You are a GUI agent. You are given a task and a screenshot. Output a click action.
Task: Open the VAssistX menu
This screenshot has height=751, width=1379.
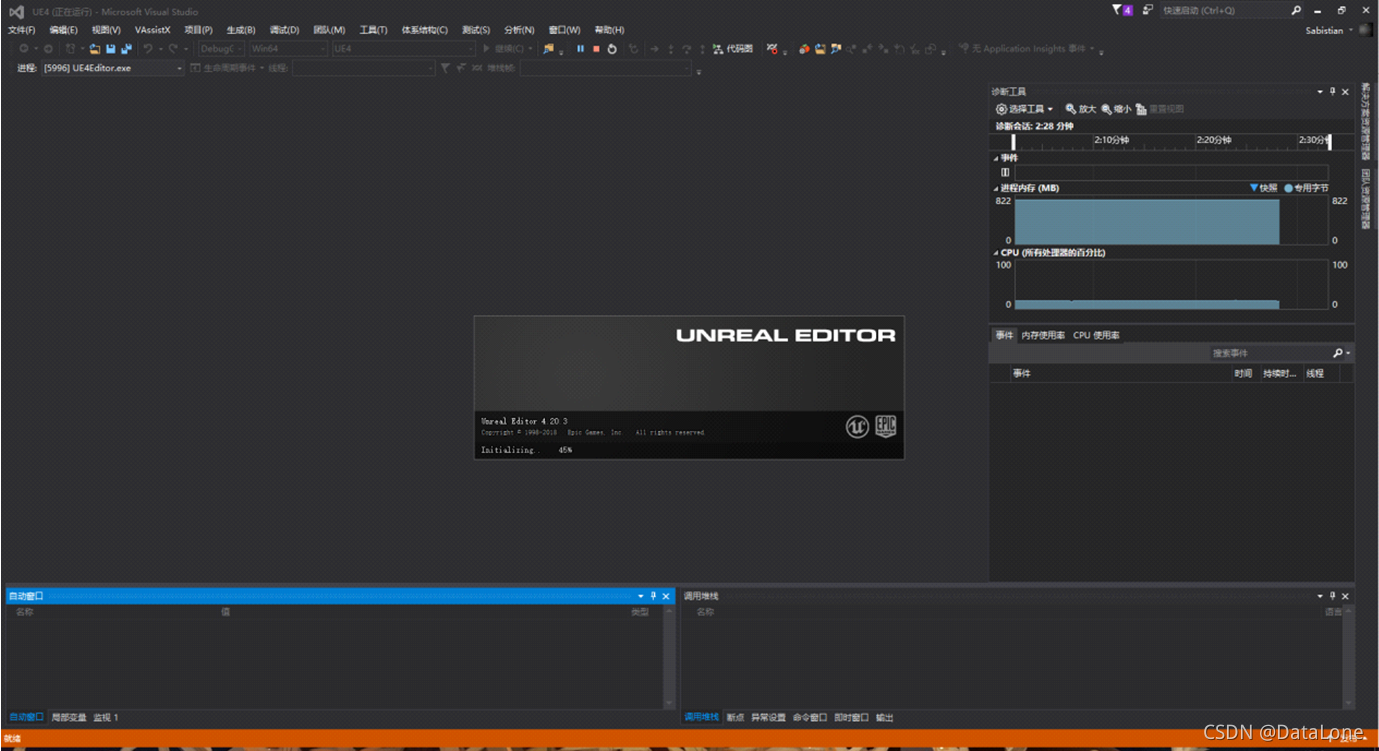tap(153, 30)
